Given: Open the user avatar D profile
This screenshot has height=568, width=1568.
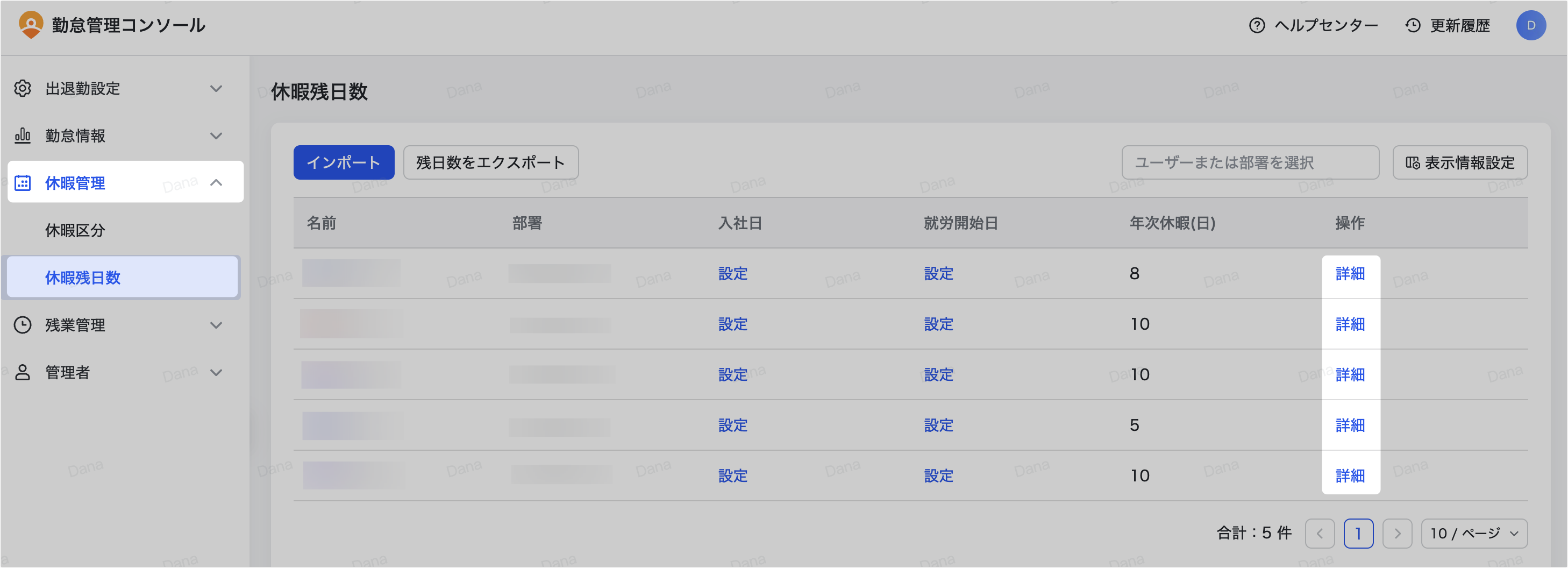Looking at the screenshot, I should 1530,26.
